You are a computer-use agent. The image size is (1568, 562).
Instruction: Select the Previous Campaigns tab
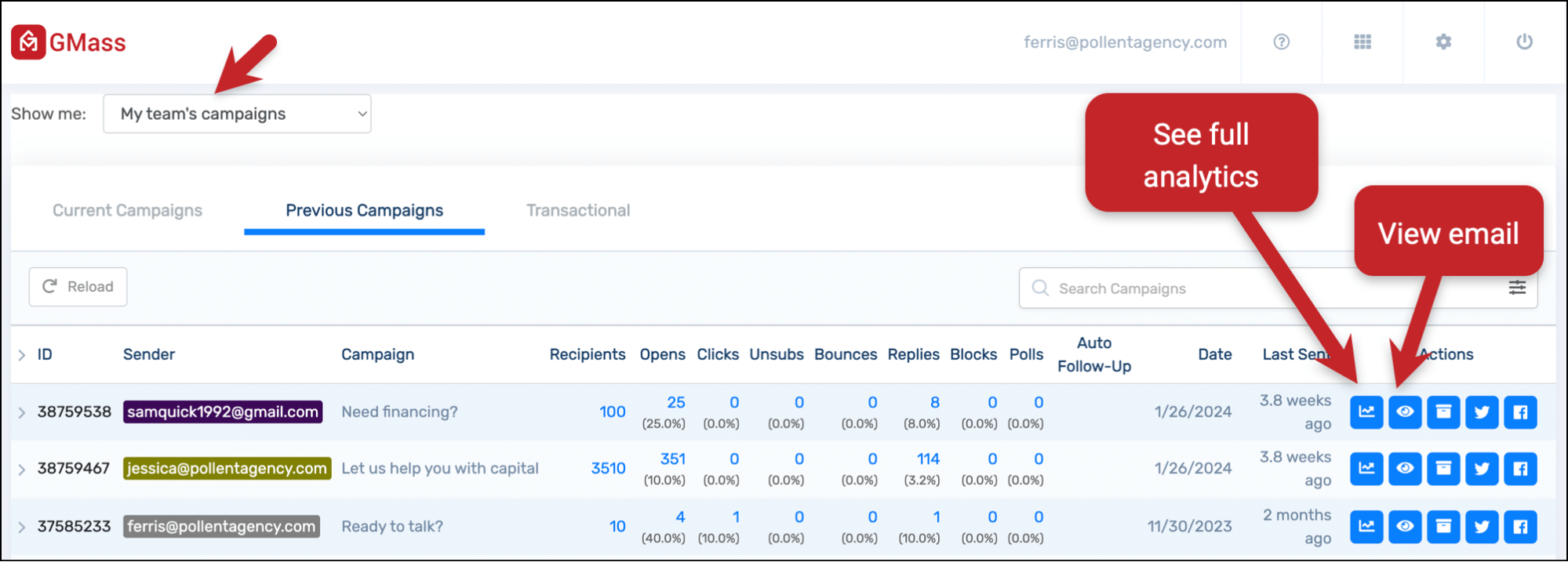pyautogui.click(x=364, y=210)
